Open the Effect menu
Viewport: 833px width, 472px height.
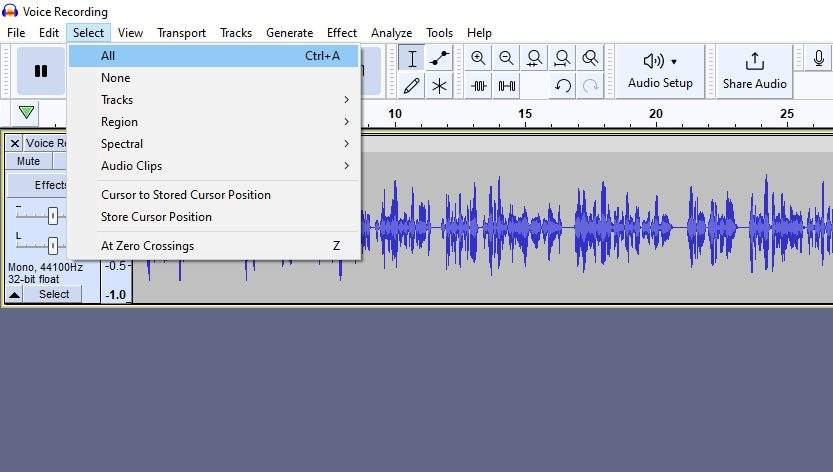pos(342,33)
